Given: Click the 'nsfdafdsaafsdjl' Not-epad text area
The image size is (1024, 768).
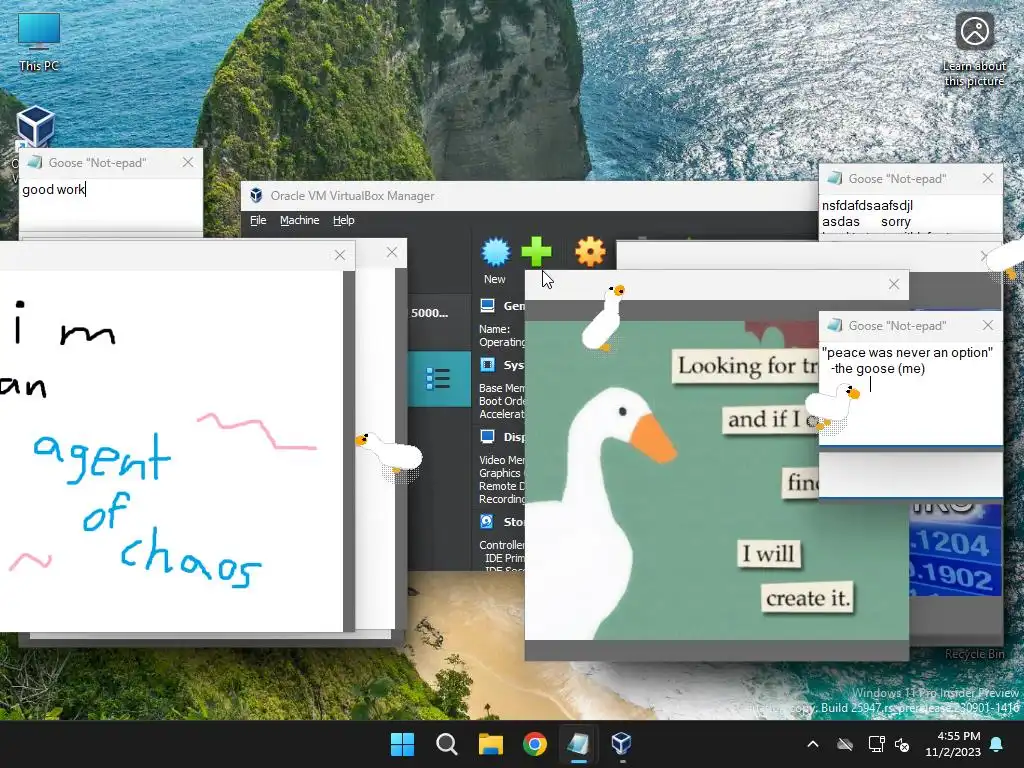Looking at the screenshot, I should (x=910, y=214).
